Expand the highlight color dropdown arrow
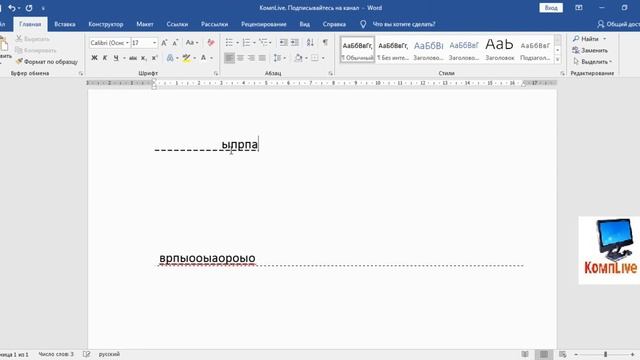Viewport: 640px width, 360px height. click(x=194, y=58)
